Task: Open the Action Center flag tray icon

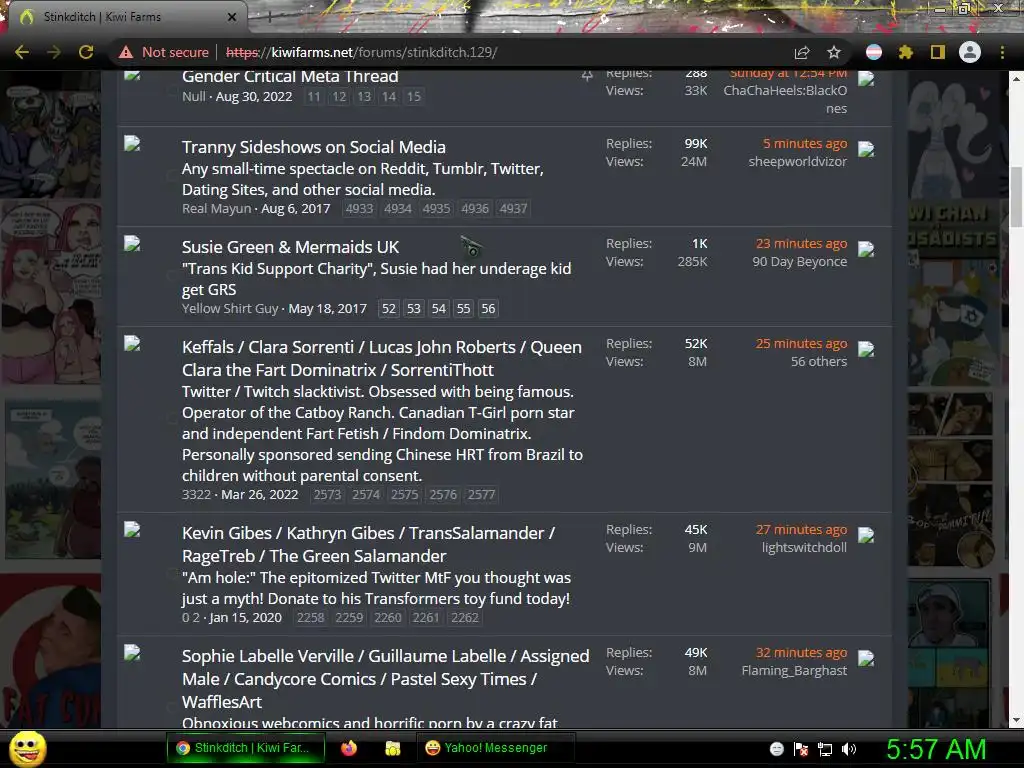Action: (801, 749)
